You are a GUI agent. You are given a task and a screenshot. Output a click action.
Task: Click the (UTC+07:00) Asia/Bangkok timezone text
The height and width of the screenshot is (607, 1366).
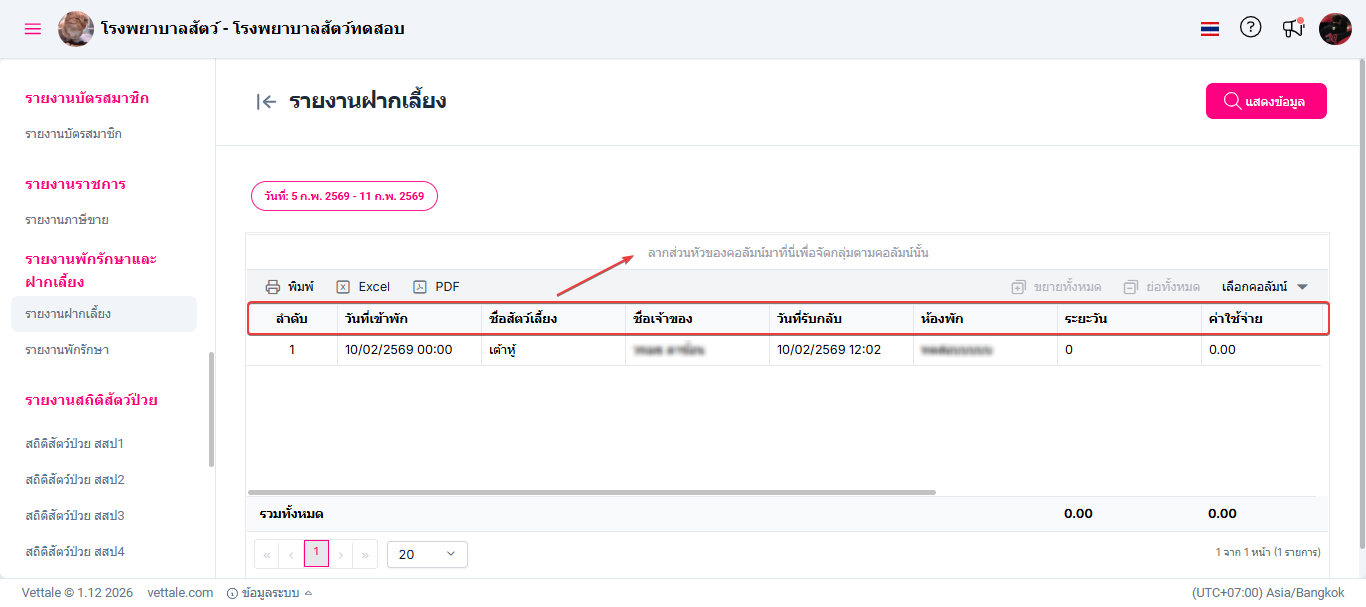1268,593
